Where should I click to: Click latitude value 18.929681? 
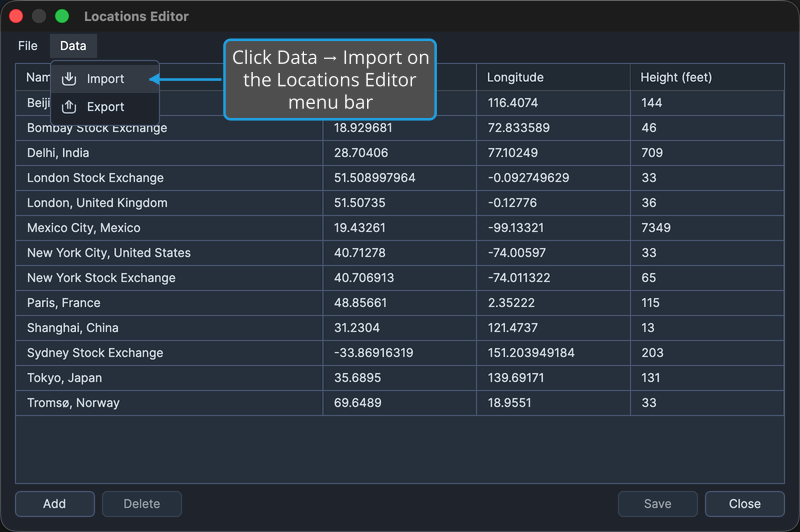(x=363, y=128)
